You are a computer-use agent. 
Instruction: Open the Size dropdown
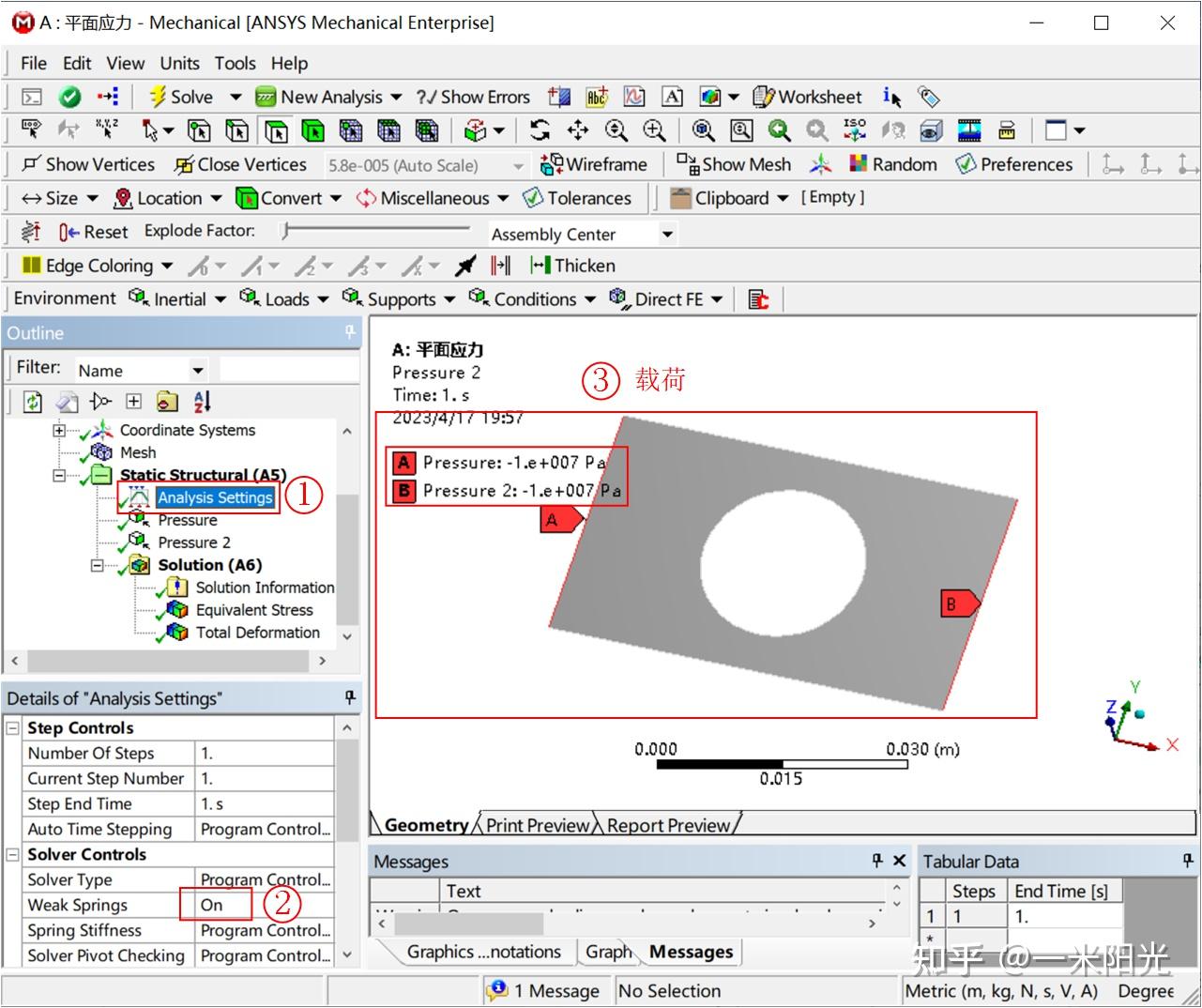(60, 198)
